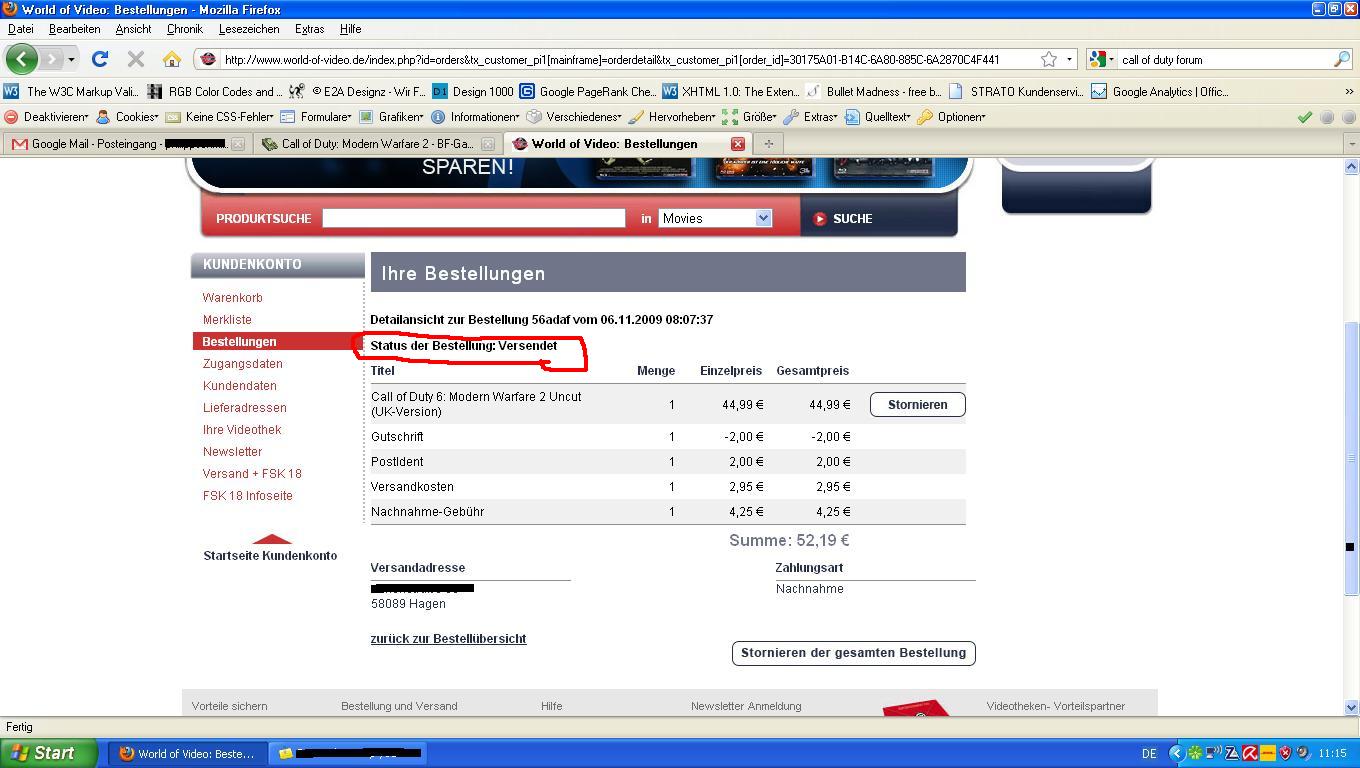Open the Grafiken developer toolbar menu
The height and width of the screenshot is (768, 1360).
392,116
